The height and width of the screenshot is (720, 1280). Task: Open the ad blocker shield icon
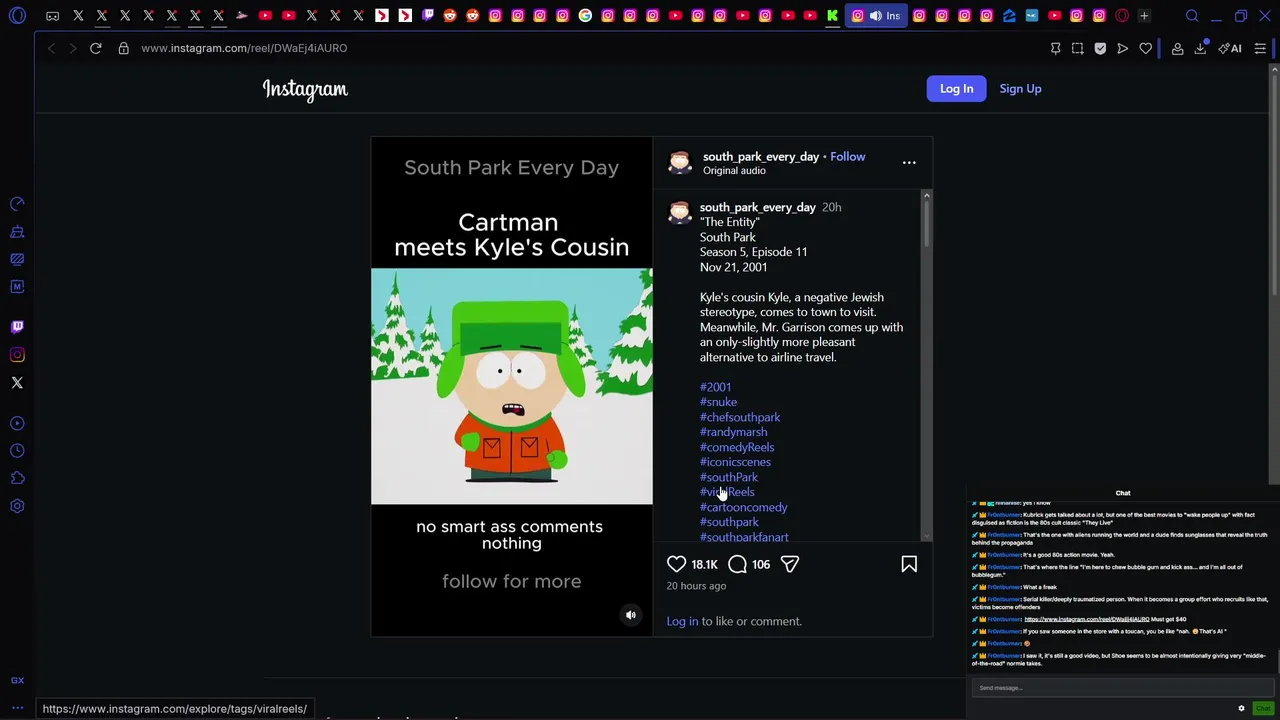click(1100, 48)
